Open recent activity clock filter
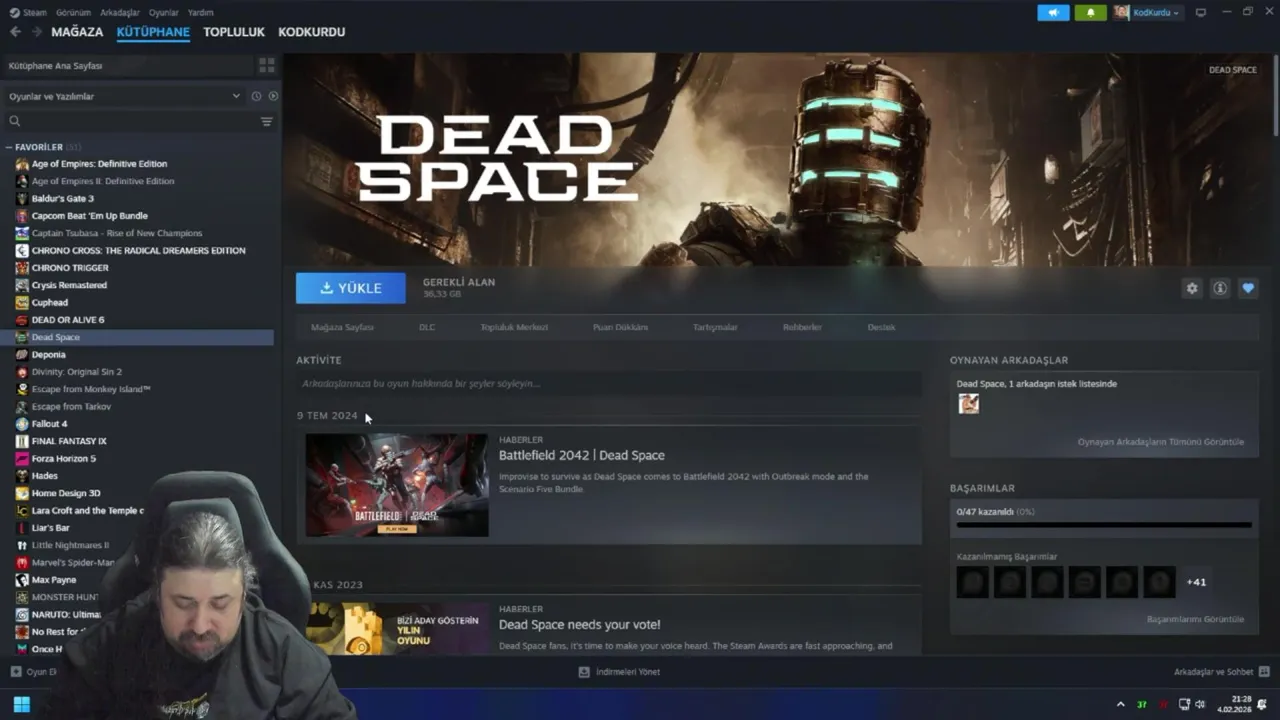1280x720 pixels. coord(256,96)
